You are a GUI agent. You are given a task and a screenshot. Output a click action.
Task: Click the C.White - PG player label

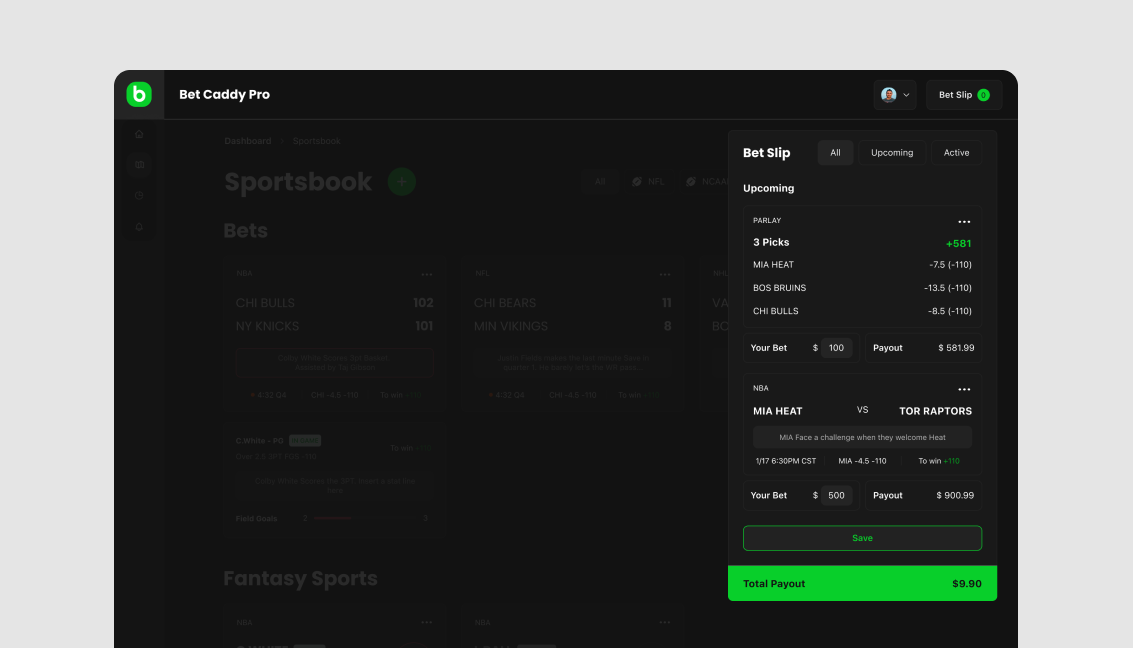tap(259, 441)
